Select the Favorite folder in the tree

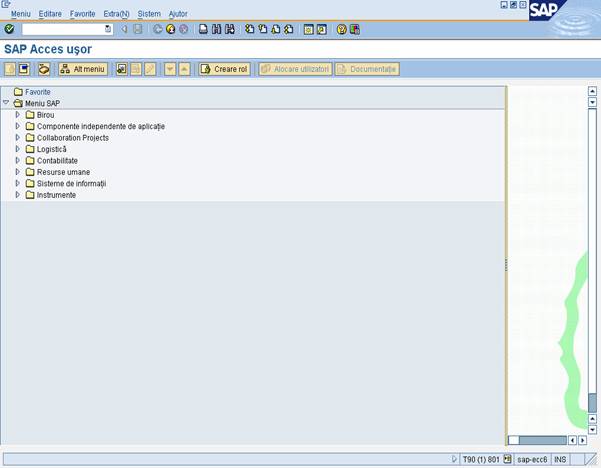tap(38, 92)
